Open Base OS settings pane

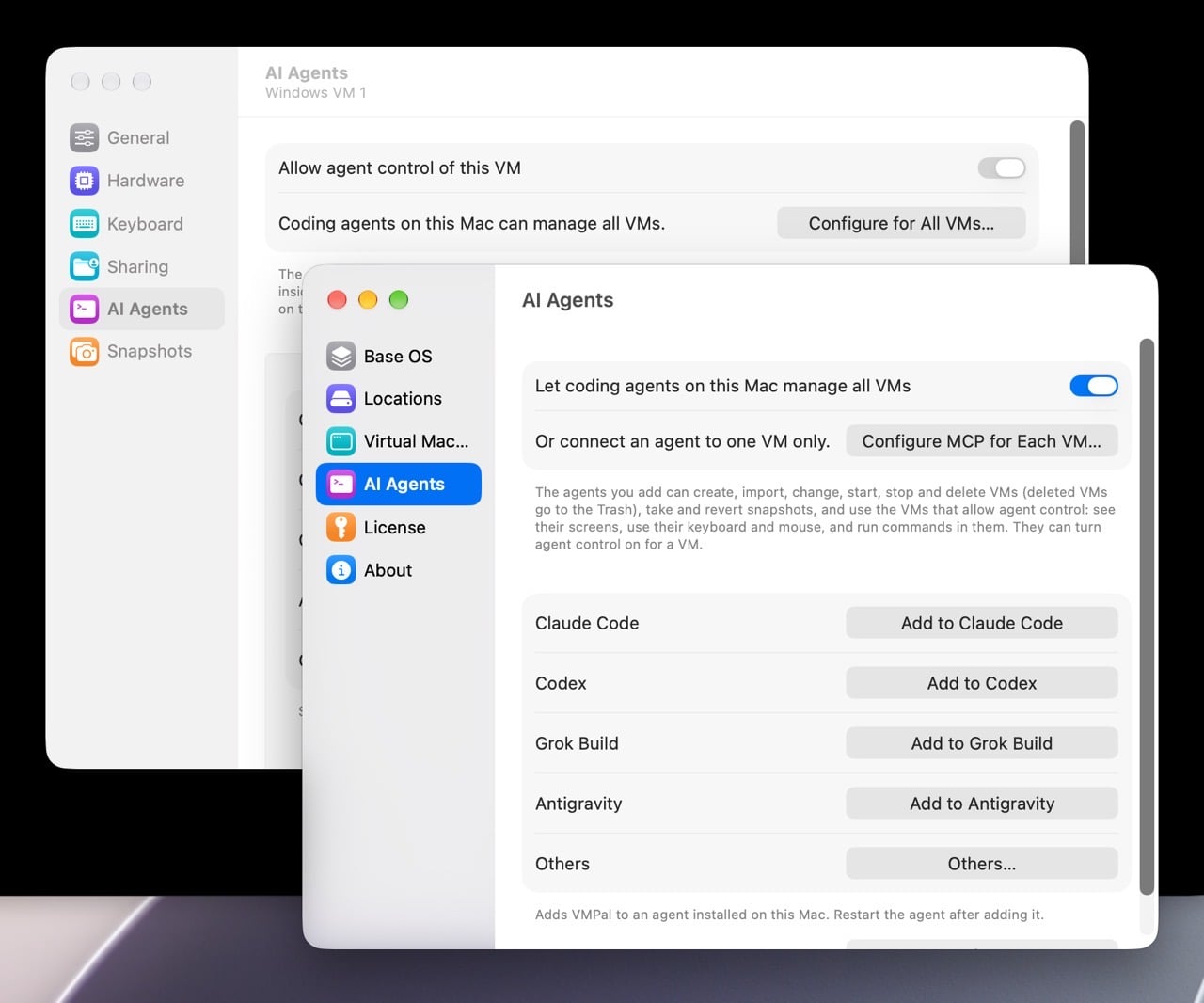tap(399, 357)
